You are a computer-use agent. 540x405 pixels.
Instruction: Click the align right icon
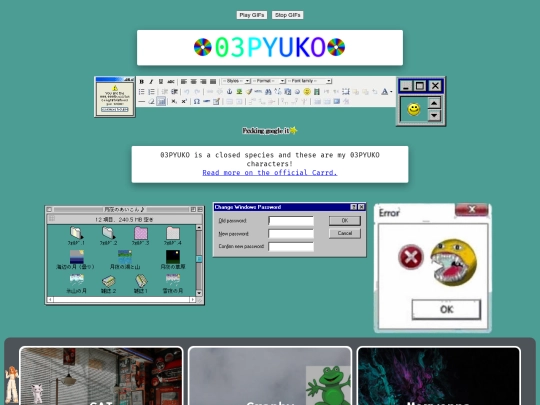click(203, 82)
